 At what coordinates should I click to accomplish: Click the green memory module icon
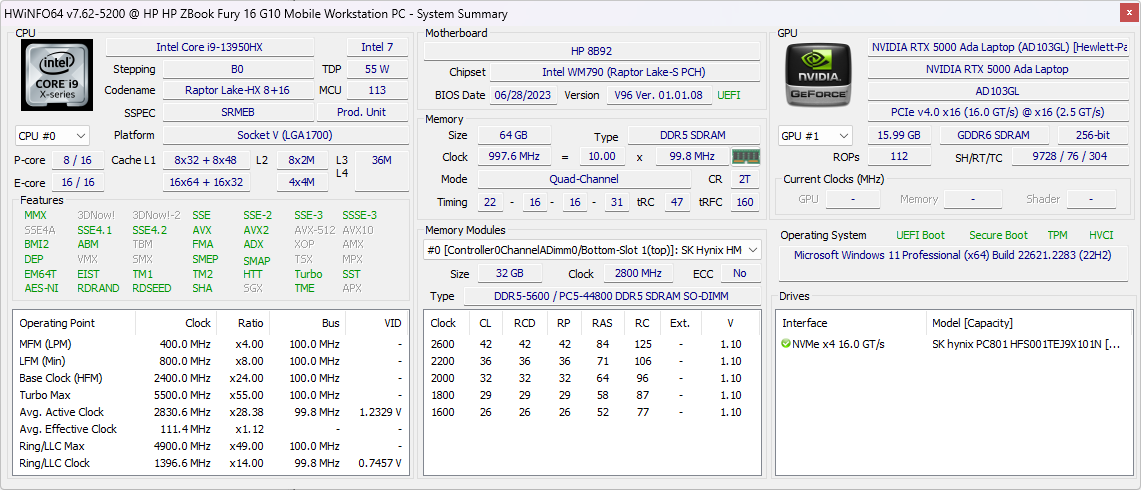(745, 157)
